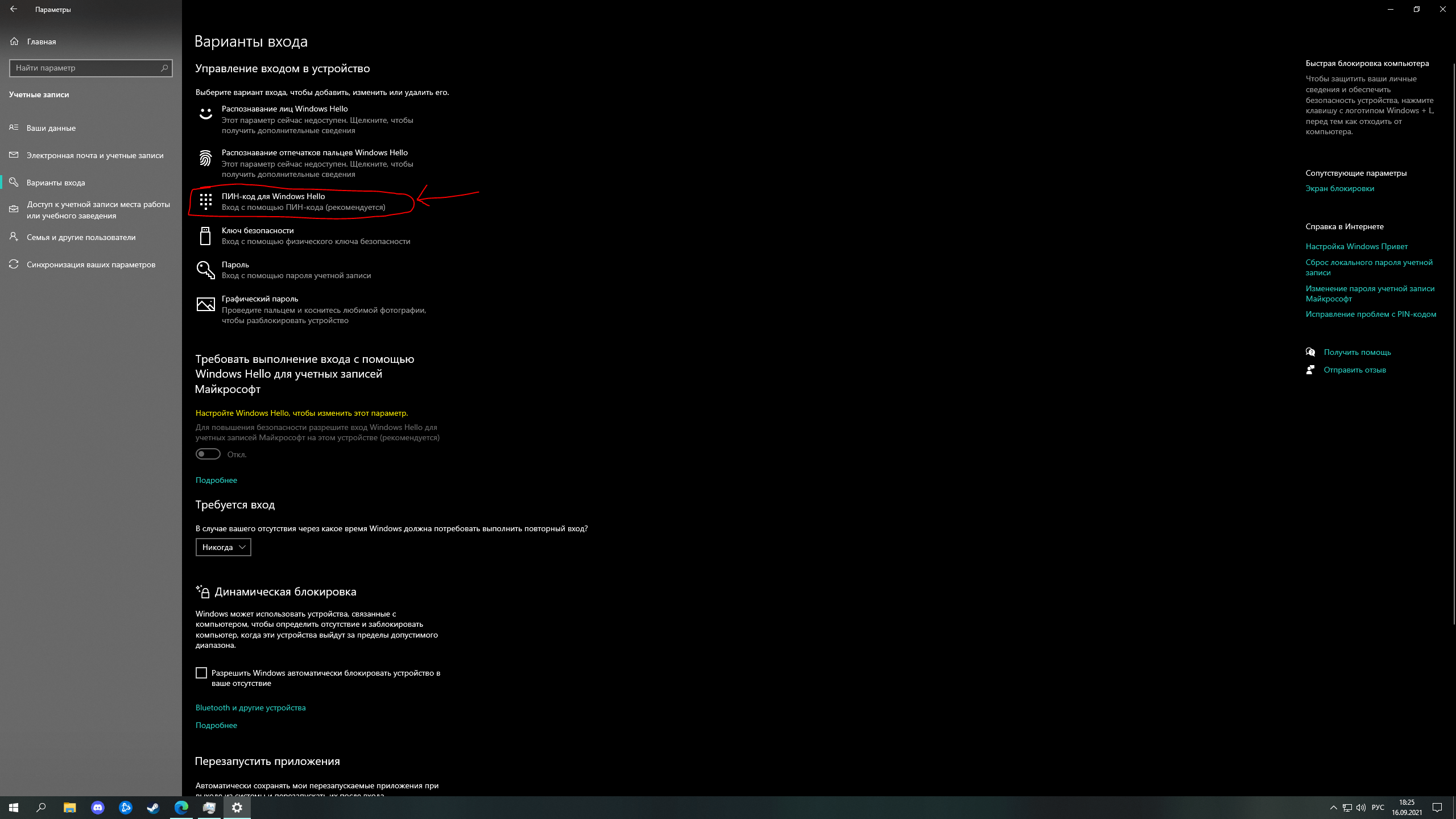
Task: Click the Get help chat bubble icon
Action: click(1310, 352)
